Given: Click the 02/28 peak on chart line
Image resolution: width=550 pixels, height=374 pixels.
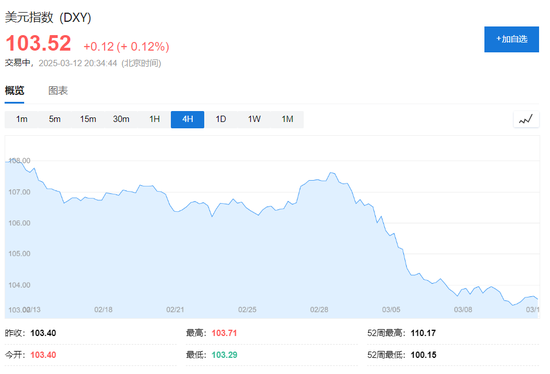Looking at the screenshot, I should pos(331,173).
